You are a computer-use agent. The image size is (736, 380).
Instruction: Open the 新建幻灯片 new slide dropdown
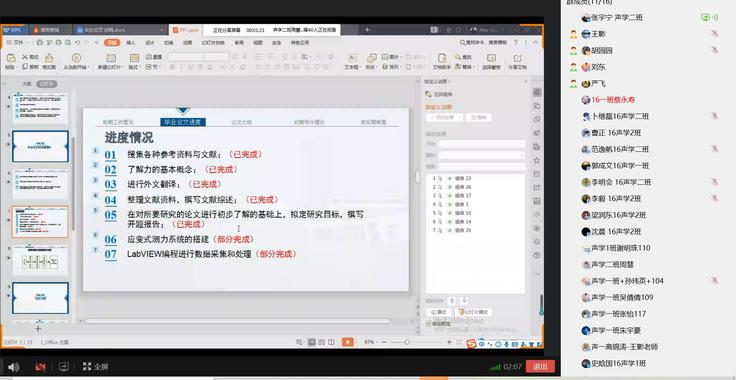(111, 67)
